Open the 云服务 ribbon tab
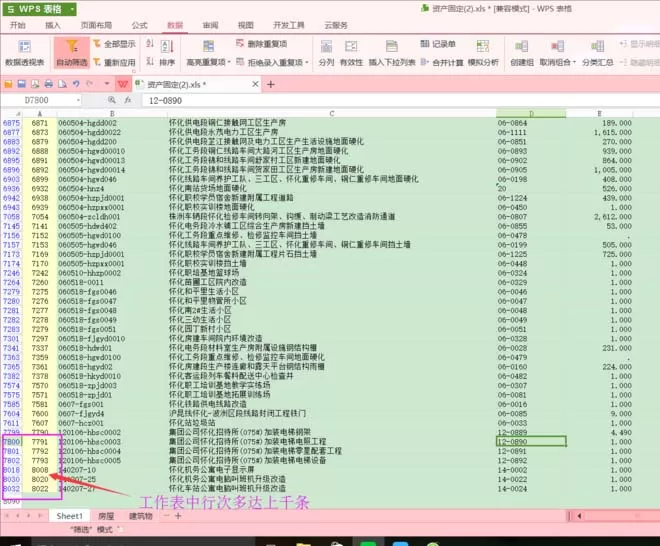Image resolution: width=660 pixels, height=546 pixels. click(336, 25)
